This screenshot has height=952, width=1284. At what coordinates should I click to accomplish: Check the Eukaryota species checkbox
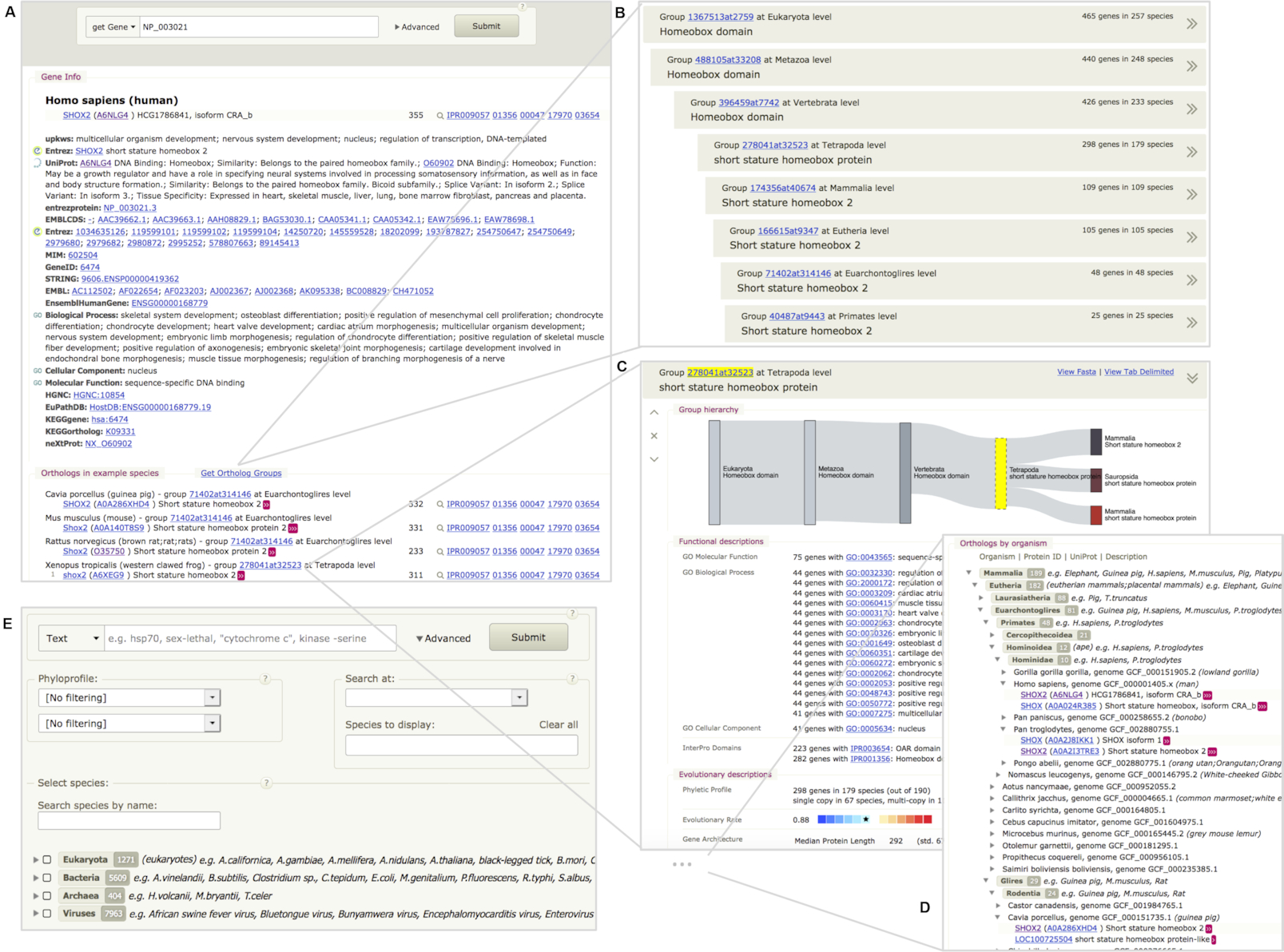(x=46, y=860)
